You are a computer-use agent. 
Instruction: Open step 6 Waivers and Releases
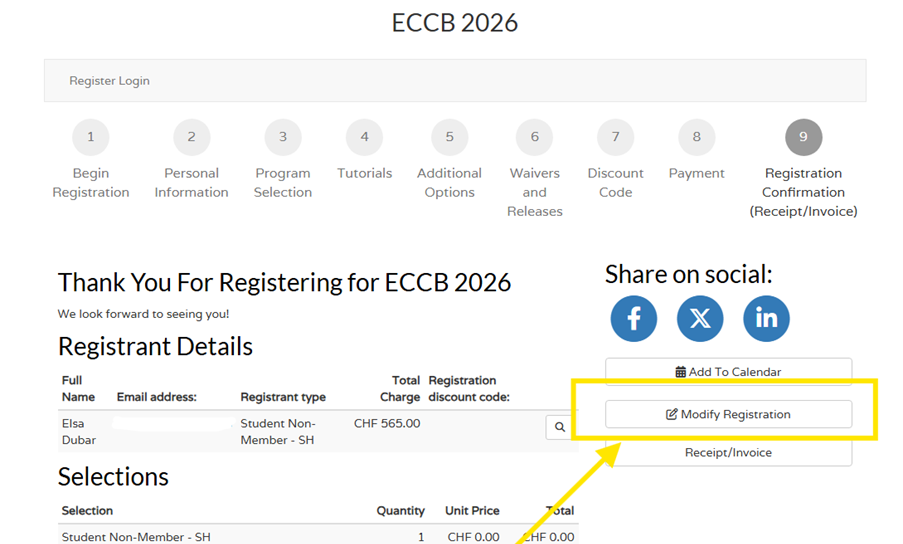pos(535,137)
